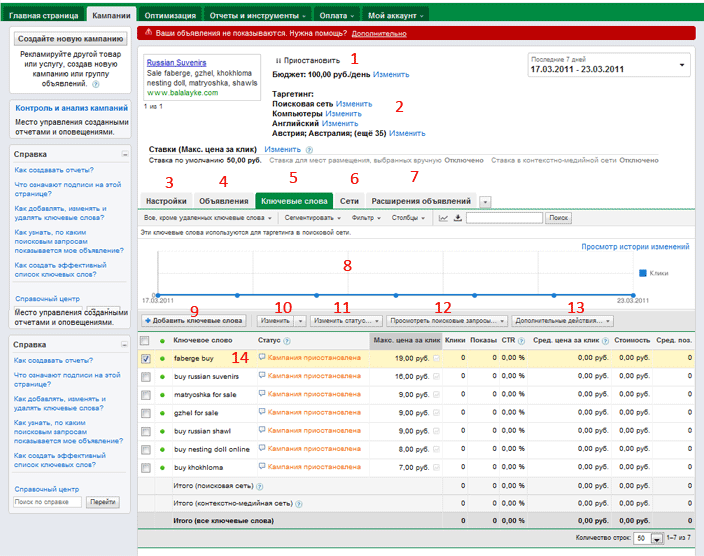Screen dimensions: 704x556
Task: Open the Количество строк rows dropdown
Action: click(656, 538)
